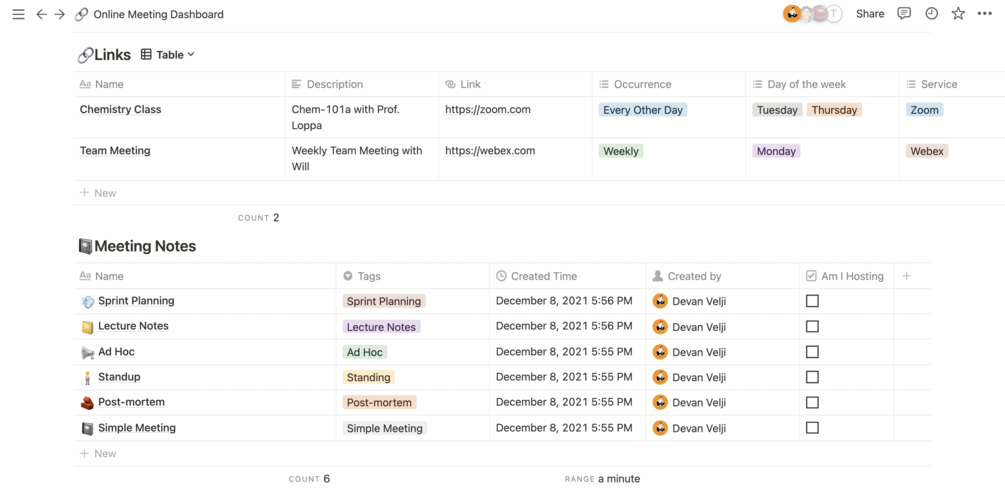The height and width of the screenshot is (495, 1005).
Task: Navigate forward with right arrow
Action: [59, 14]
